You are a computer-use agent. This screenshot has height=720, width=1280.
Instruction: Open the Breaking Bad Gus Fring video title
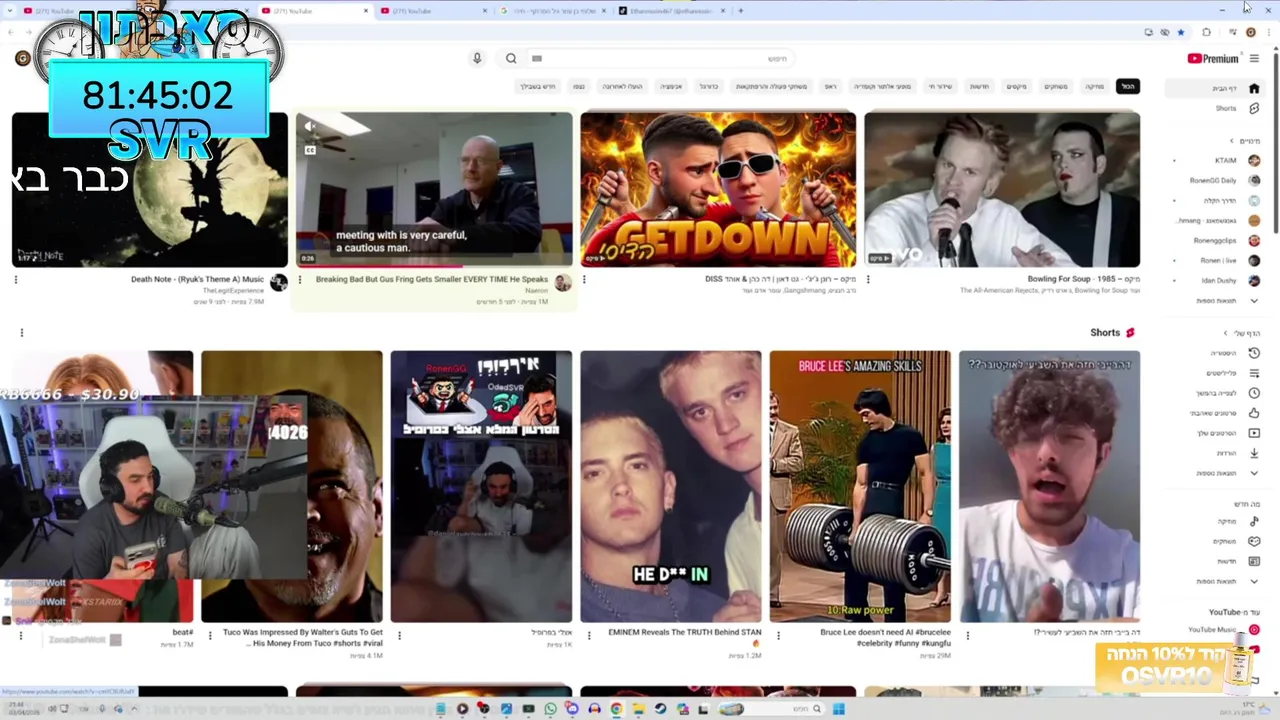point(432,280)
